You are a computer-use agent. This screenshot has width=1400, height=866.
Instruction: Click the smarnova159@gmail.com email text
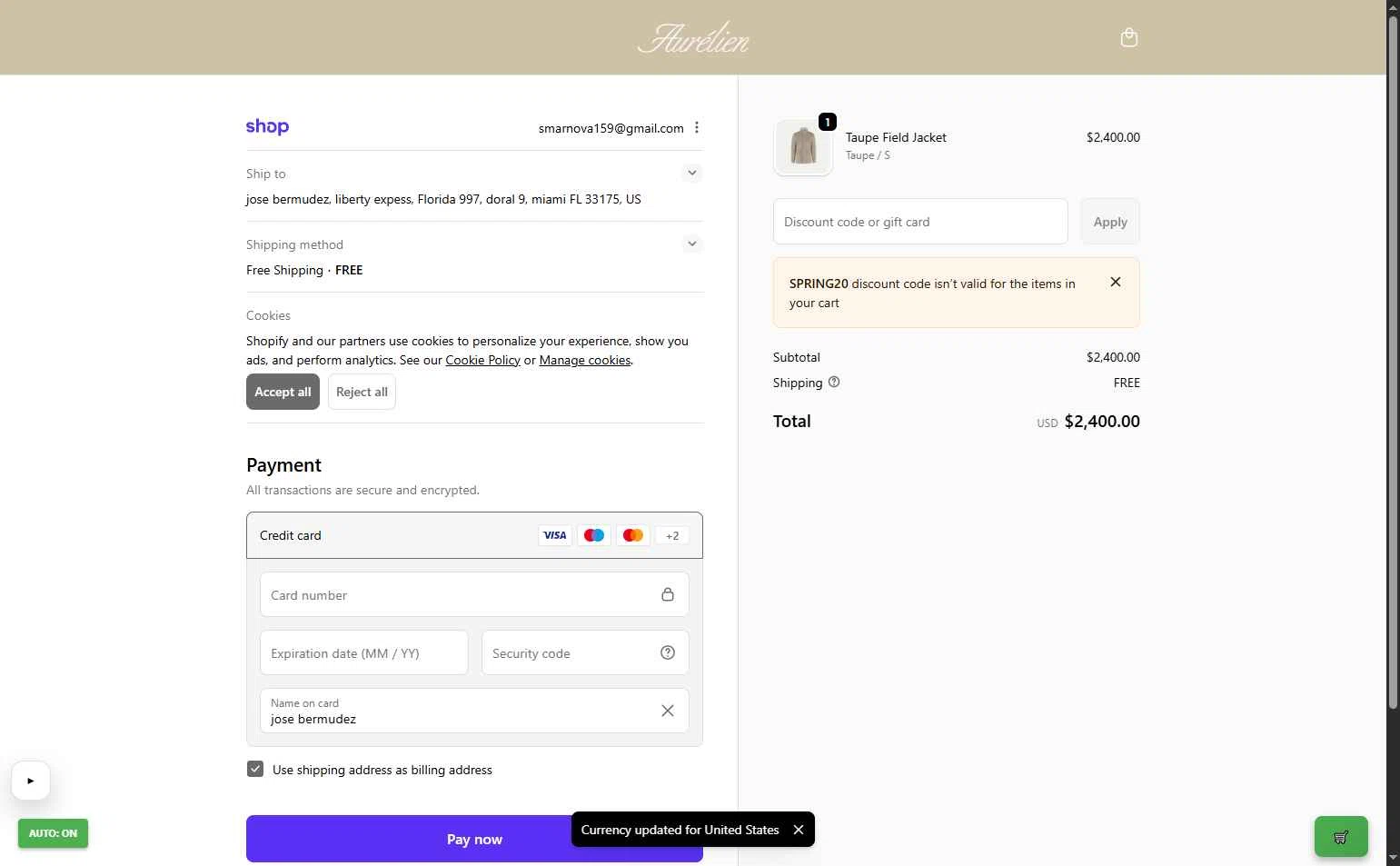pyautogui.click(x=611, y=128)
